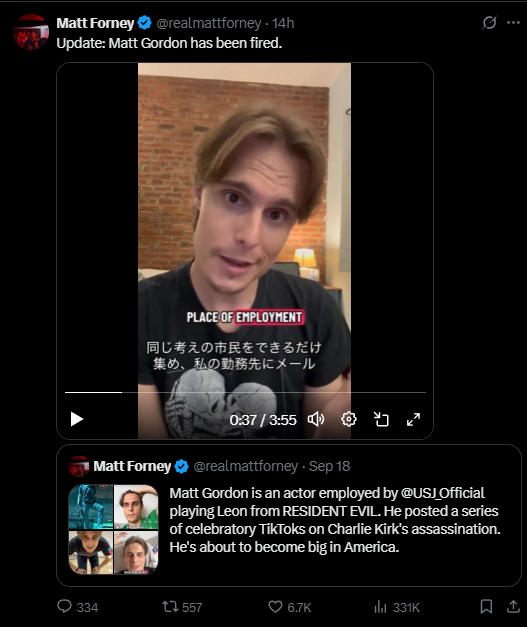
Task: Click the Grok explain post icon
Action: pyautogui.click(x=489, y=23)
